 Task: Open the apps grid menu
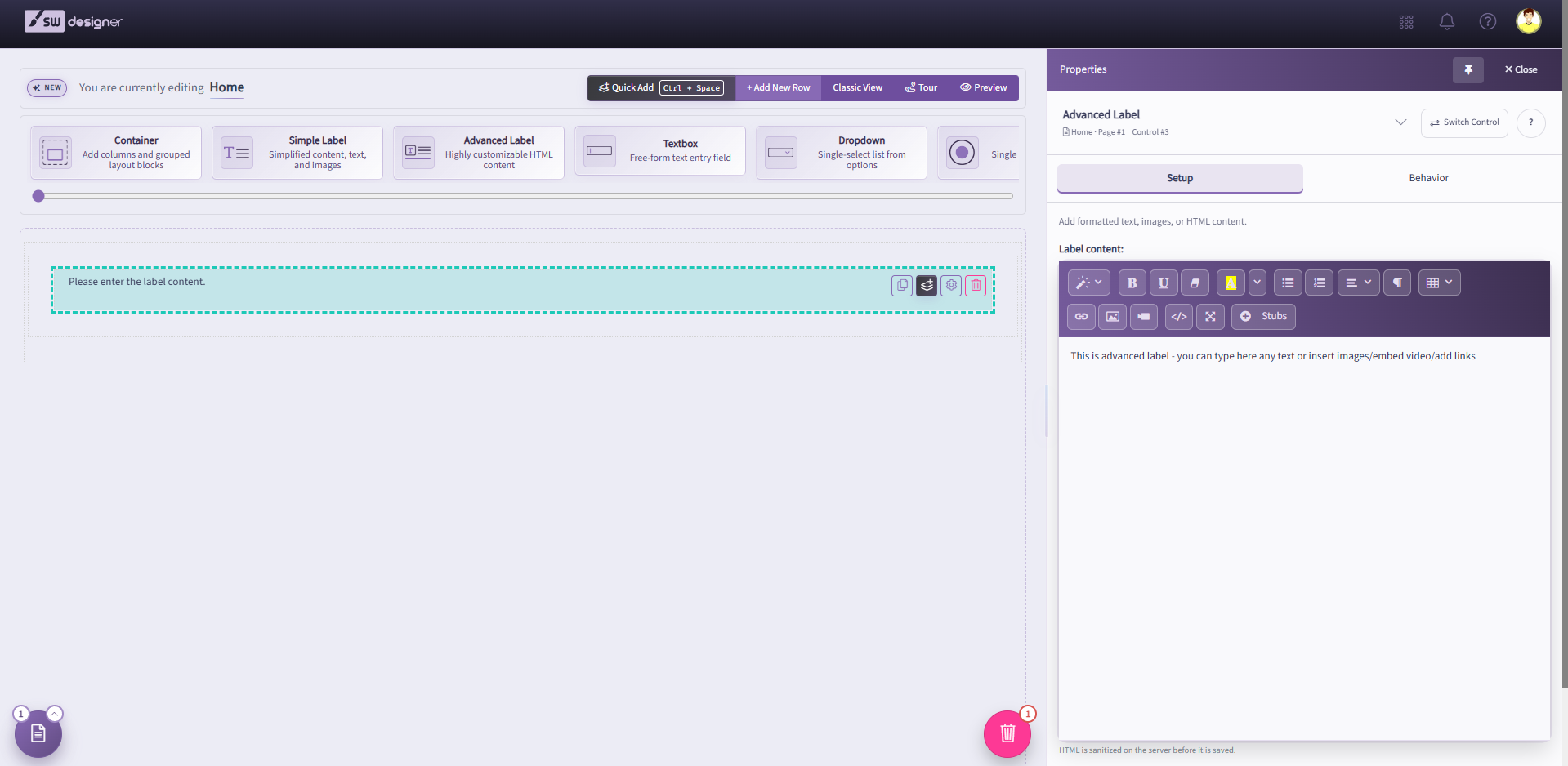(1405, 22)
